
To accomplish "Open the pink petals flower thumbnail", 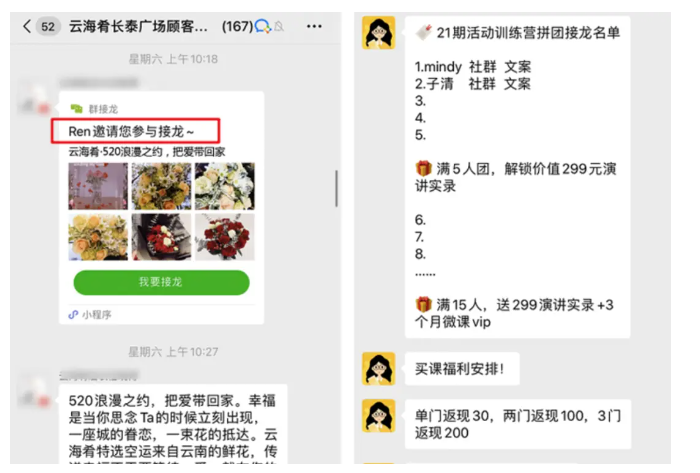I will point(98,186).
